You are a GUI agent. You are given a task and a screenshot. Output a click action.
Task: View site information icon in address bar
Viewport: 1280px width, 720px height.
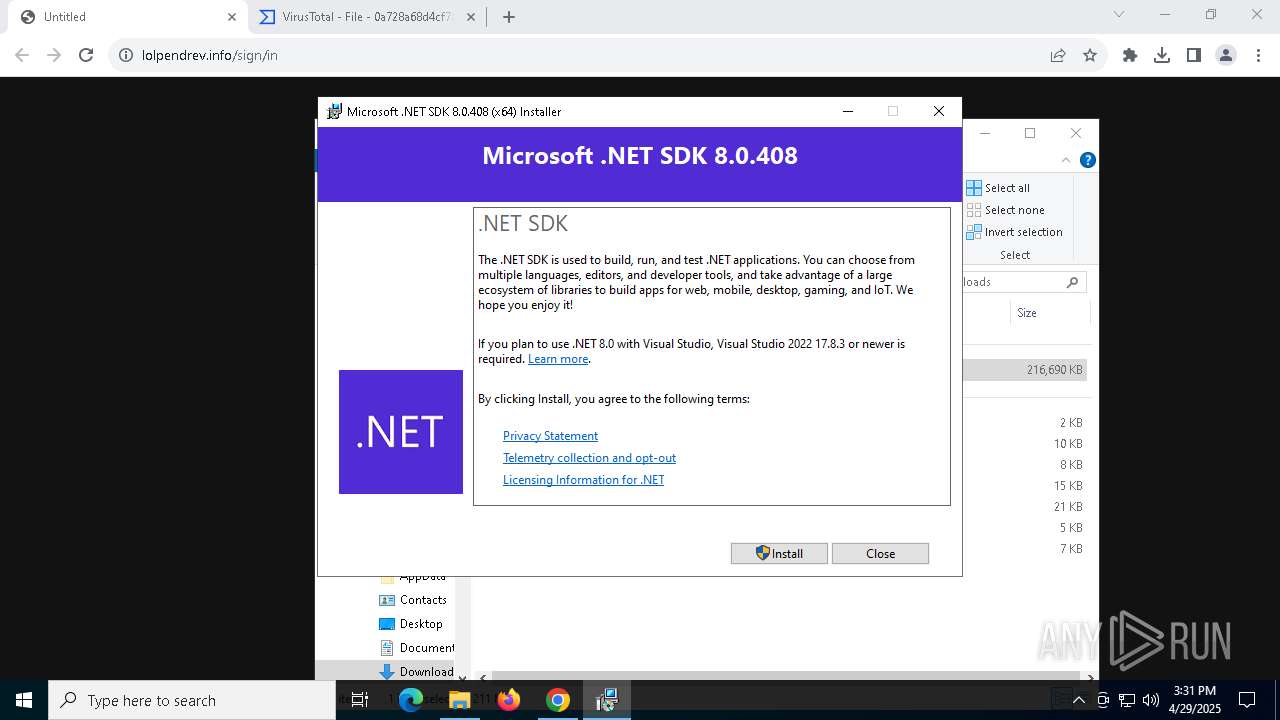click(x=126, y=55)
